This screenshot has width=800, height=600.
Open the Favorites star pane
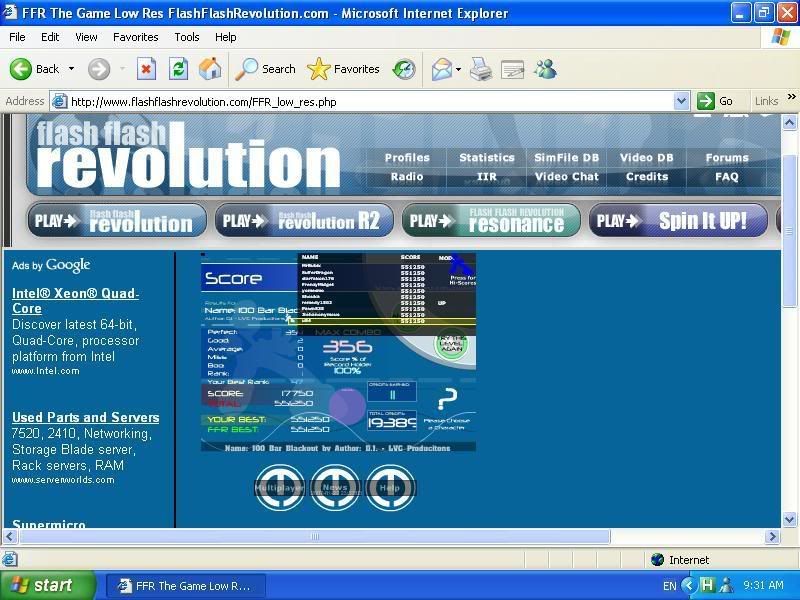coord(343,69)
